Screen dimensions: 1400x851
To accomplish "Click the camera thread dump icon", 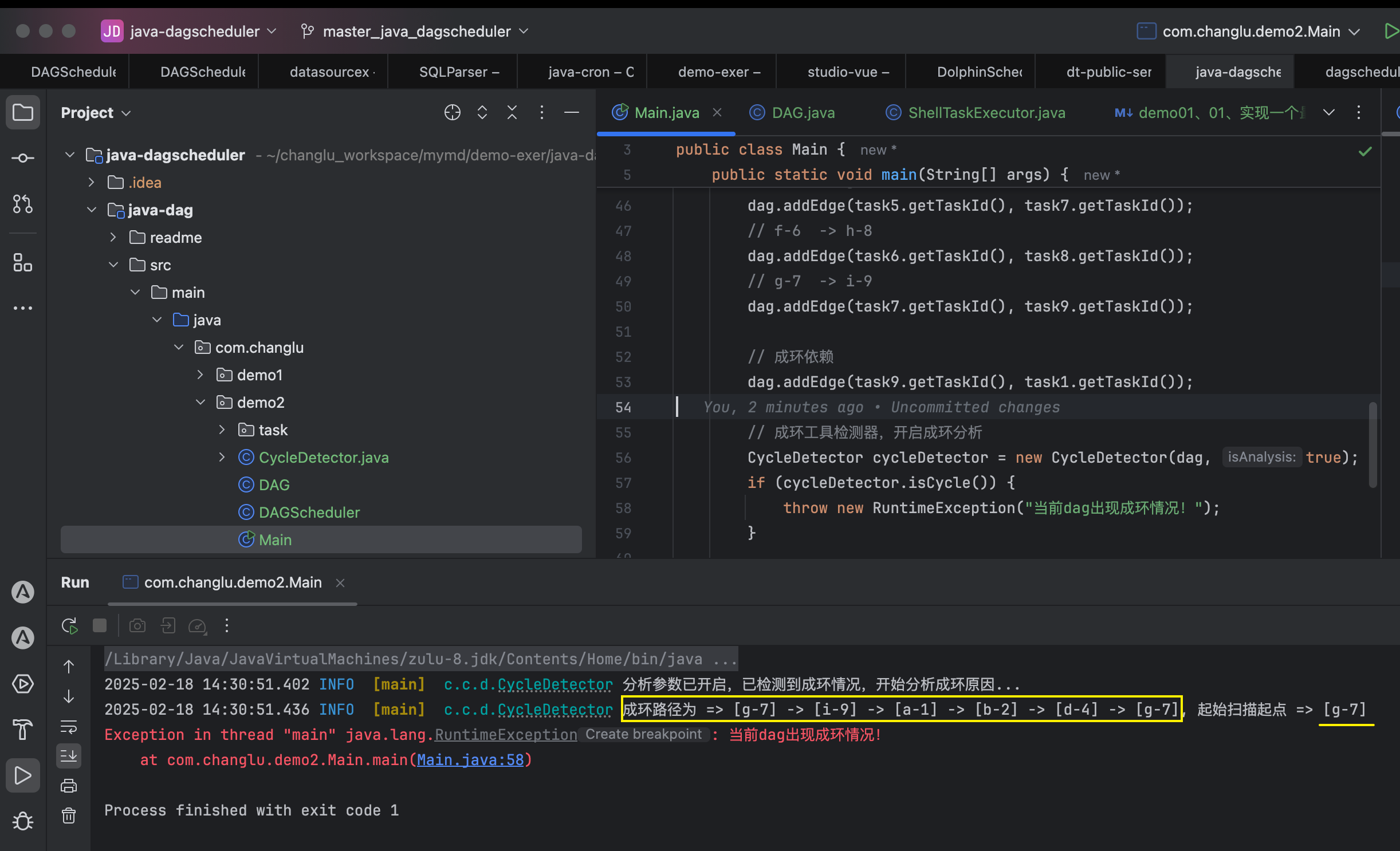I will 137,625.
